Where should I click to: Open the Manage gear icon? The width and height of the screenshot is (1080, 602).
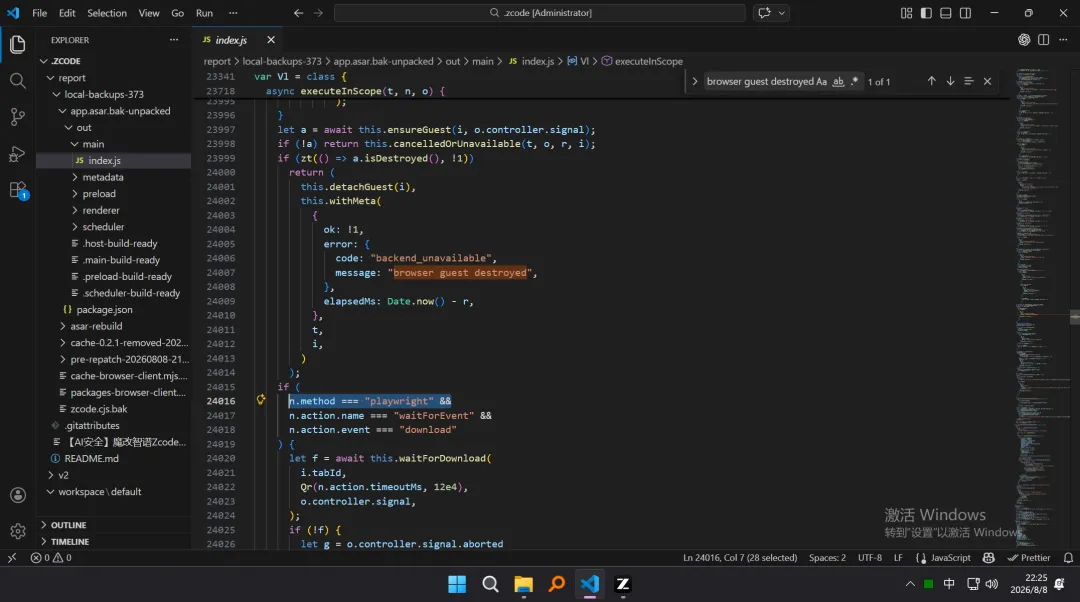18,531
